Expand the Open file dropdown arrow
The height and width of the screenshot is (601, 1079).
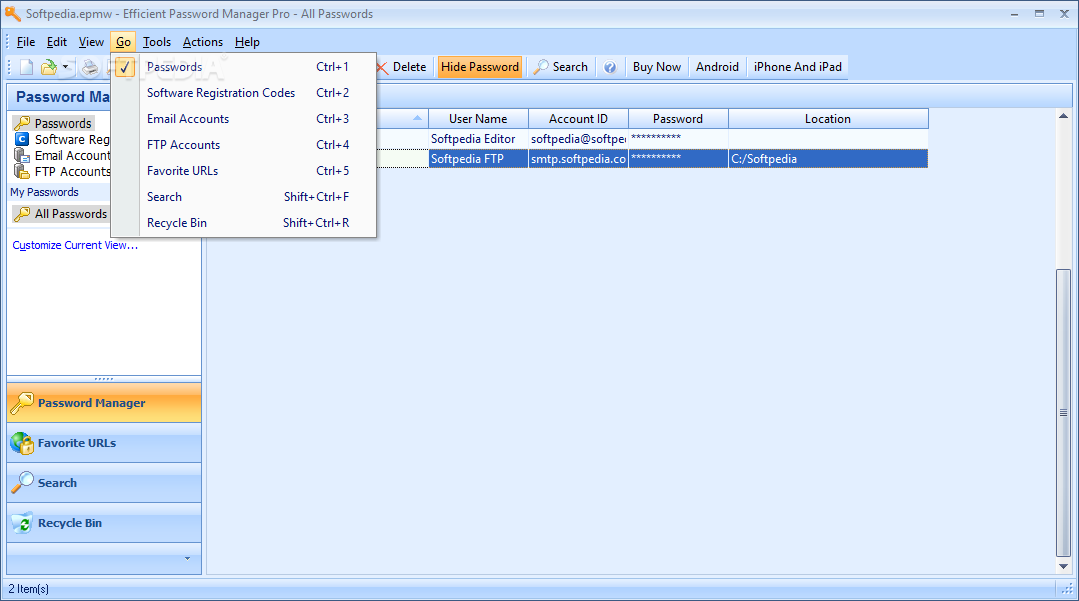pyautogui.click(x=66, y=67)
